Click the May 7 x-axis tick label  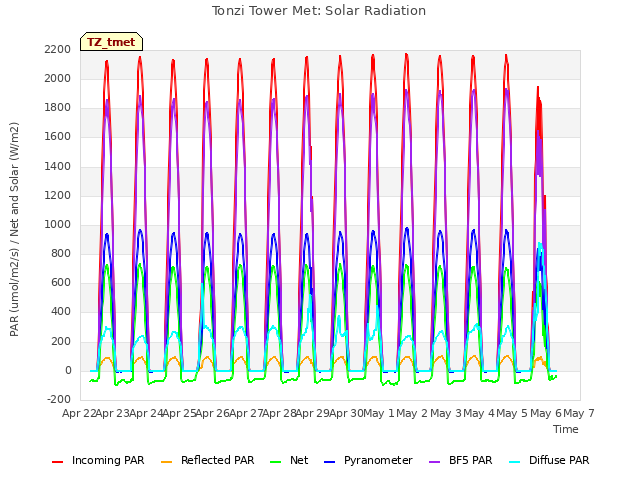579,413
